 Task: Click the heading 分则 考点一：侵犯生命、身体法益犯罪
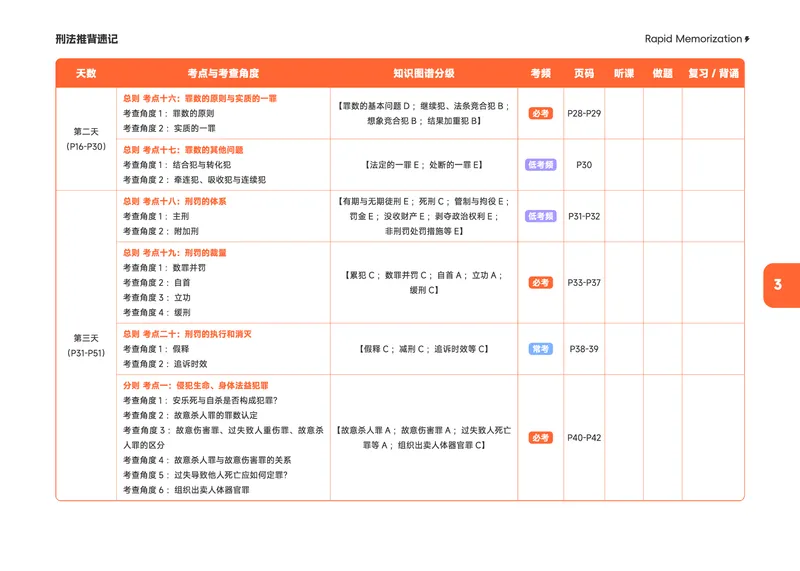coord(196,386)
